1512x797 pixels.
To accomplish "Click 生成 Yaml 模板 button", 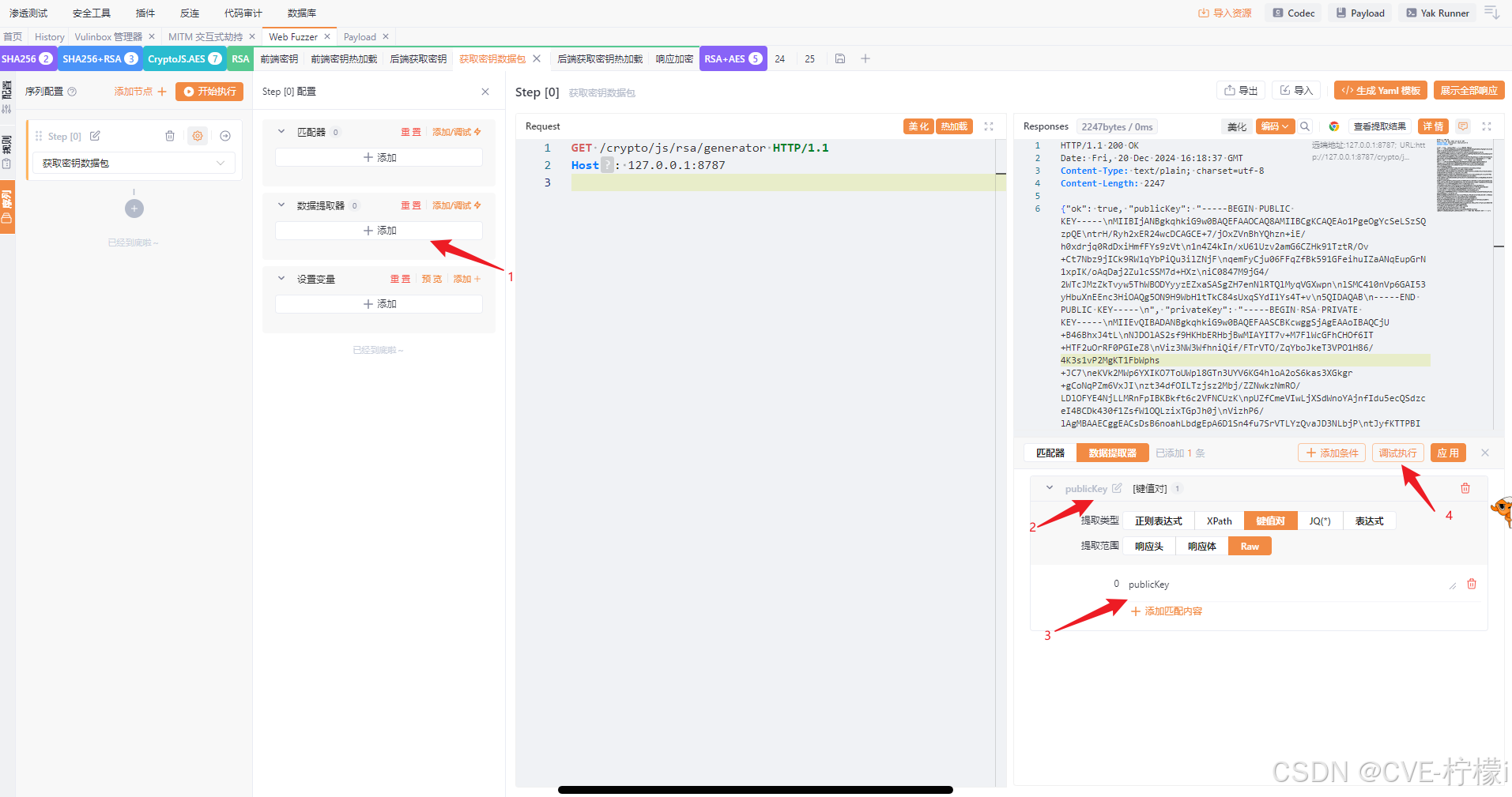I will [x=1380, y=90].
